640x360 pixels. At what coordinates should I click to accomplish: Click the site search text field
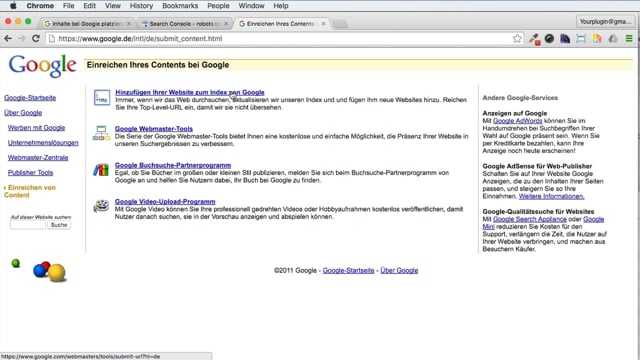pos(28,225)
